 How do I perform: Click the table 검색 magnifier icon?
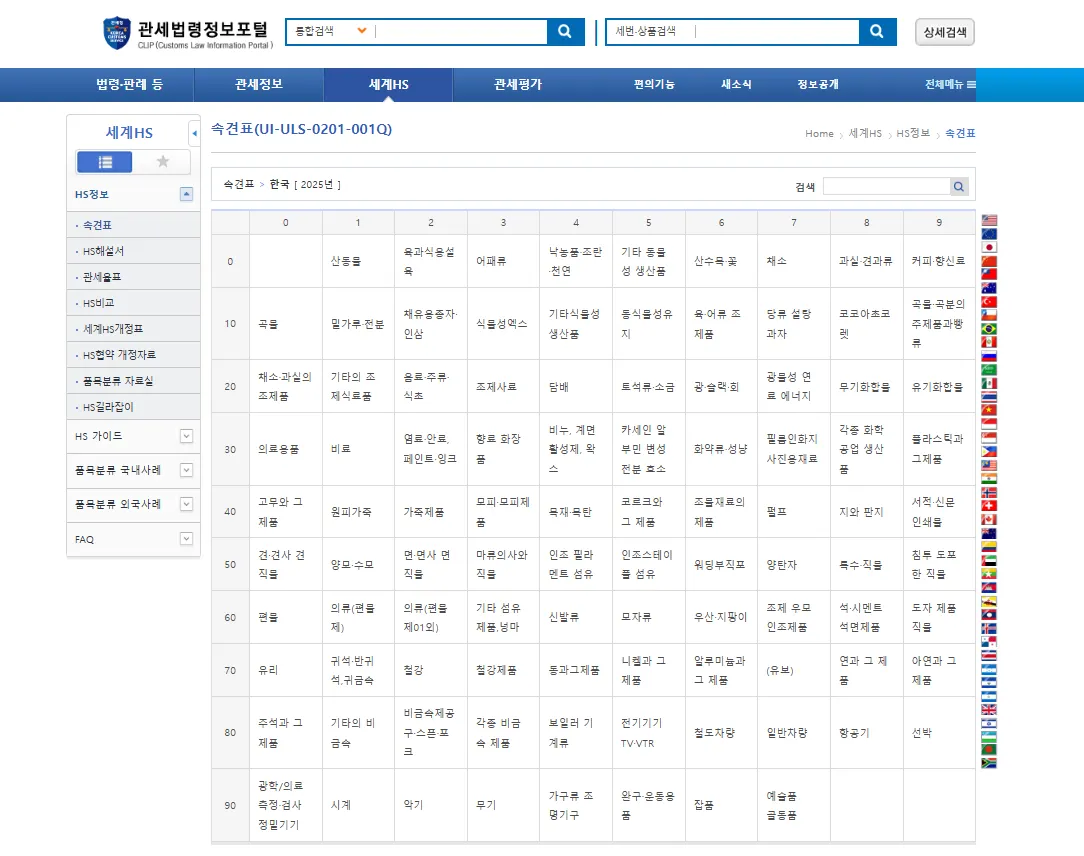coord(959,186)
